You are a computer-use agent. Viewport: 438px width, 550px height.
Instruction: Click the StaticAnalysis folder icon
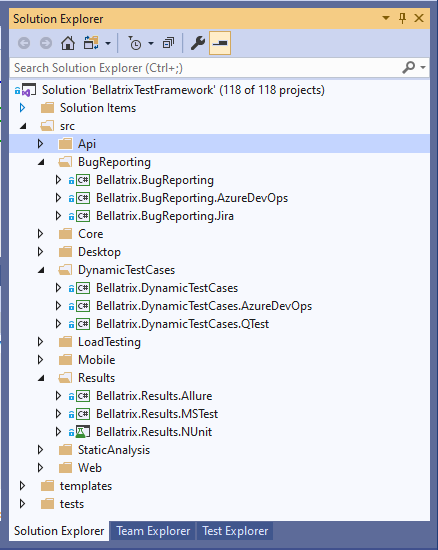(x=66, y=450)
